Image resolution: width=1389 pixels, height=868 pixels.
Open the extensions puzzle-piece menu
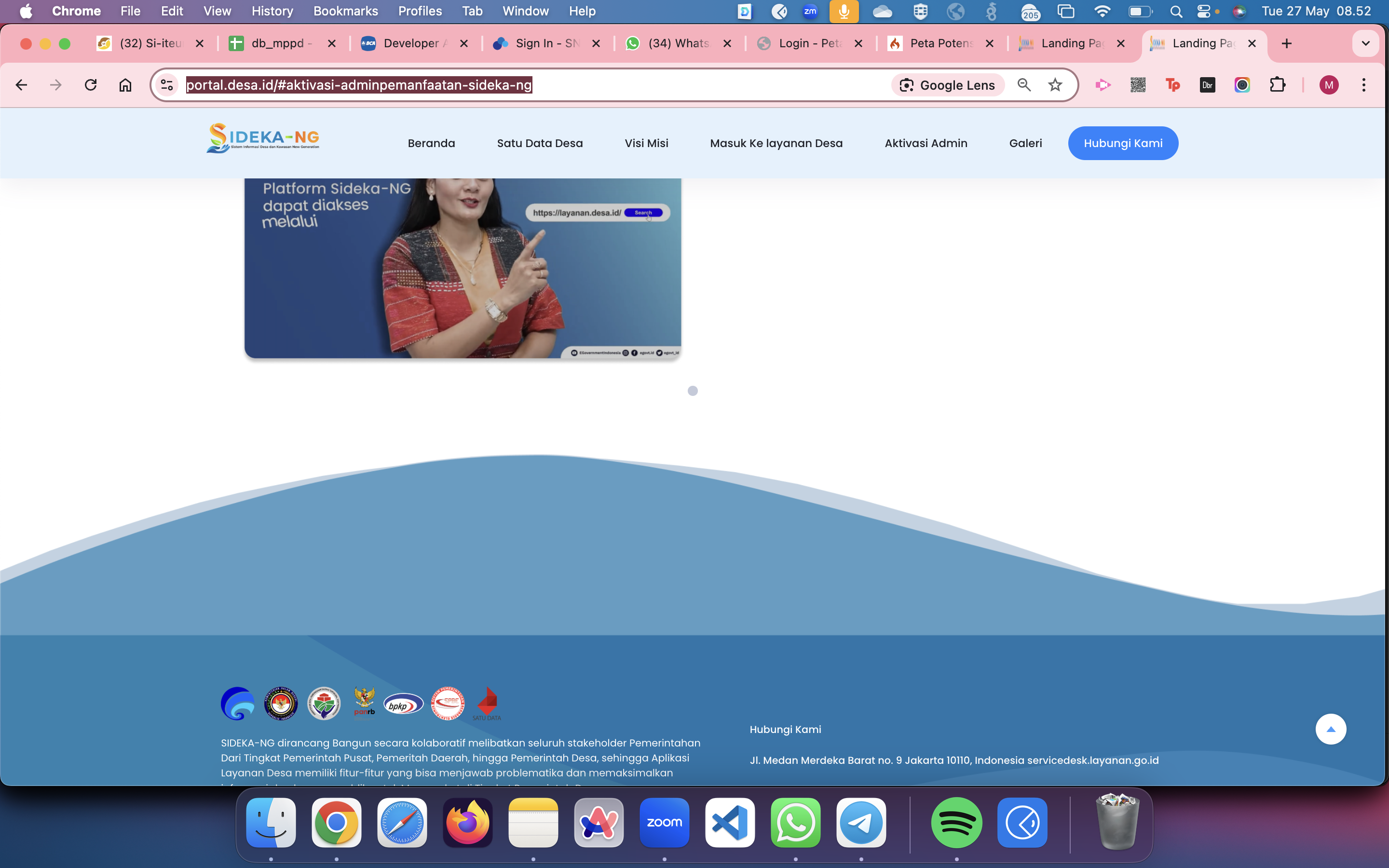point(1278,85)
